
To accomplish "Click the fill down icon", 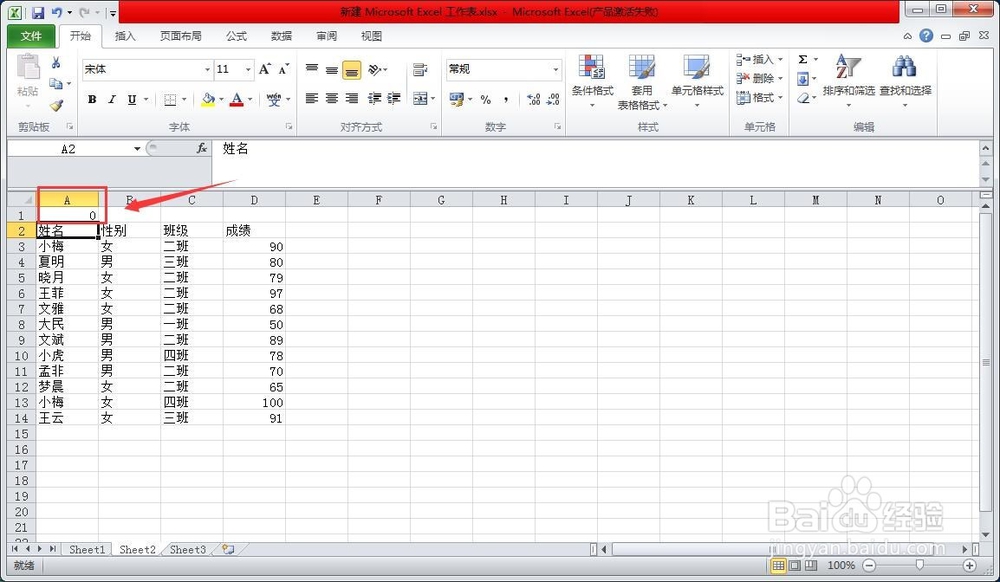I will [803, 78].
